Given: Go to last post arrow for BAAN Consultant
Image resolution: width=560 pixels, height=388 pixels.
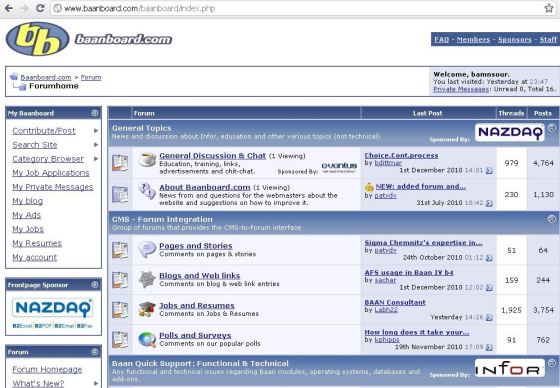Looking at the screenshot, I should pos(489,317).
